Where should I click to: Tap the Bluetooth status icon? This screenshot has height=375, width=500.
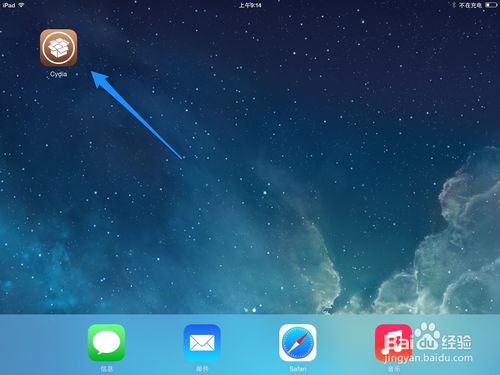pos(454,5)
